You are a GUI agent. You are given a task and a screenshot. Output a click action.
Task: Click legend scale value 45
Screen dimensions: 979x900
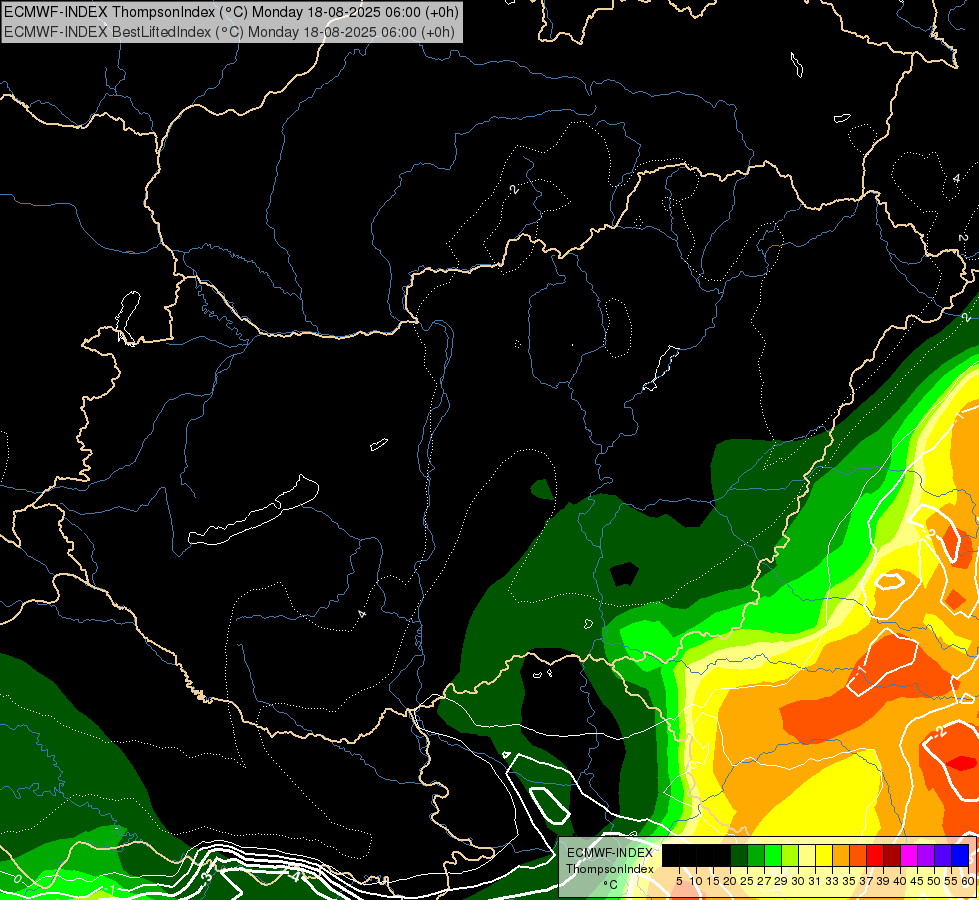coord(918,881)
